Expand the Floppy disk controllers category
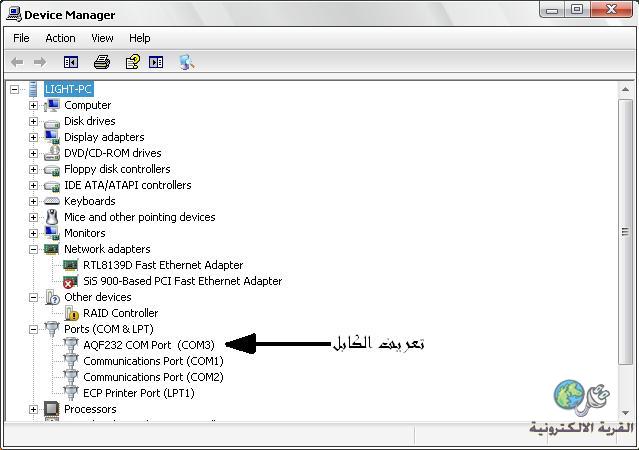Screen dimensions: 639x450 (33, 170)
